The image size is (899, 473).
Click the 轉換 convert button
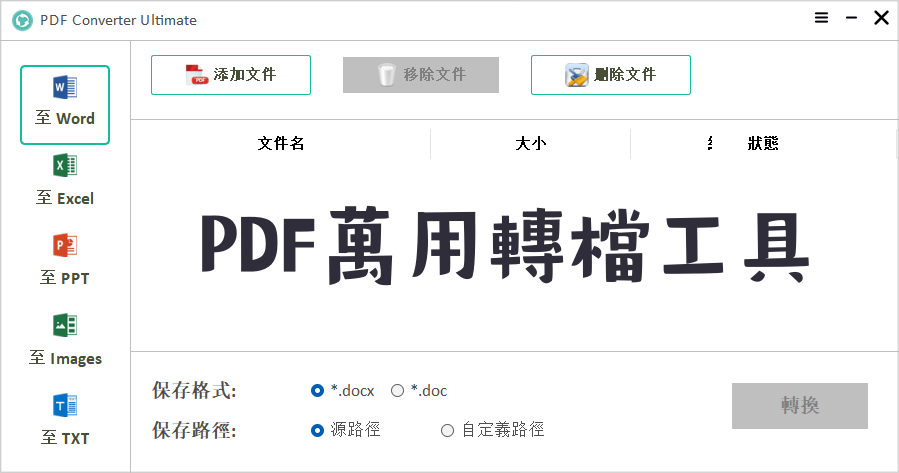click(800, 405)
